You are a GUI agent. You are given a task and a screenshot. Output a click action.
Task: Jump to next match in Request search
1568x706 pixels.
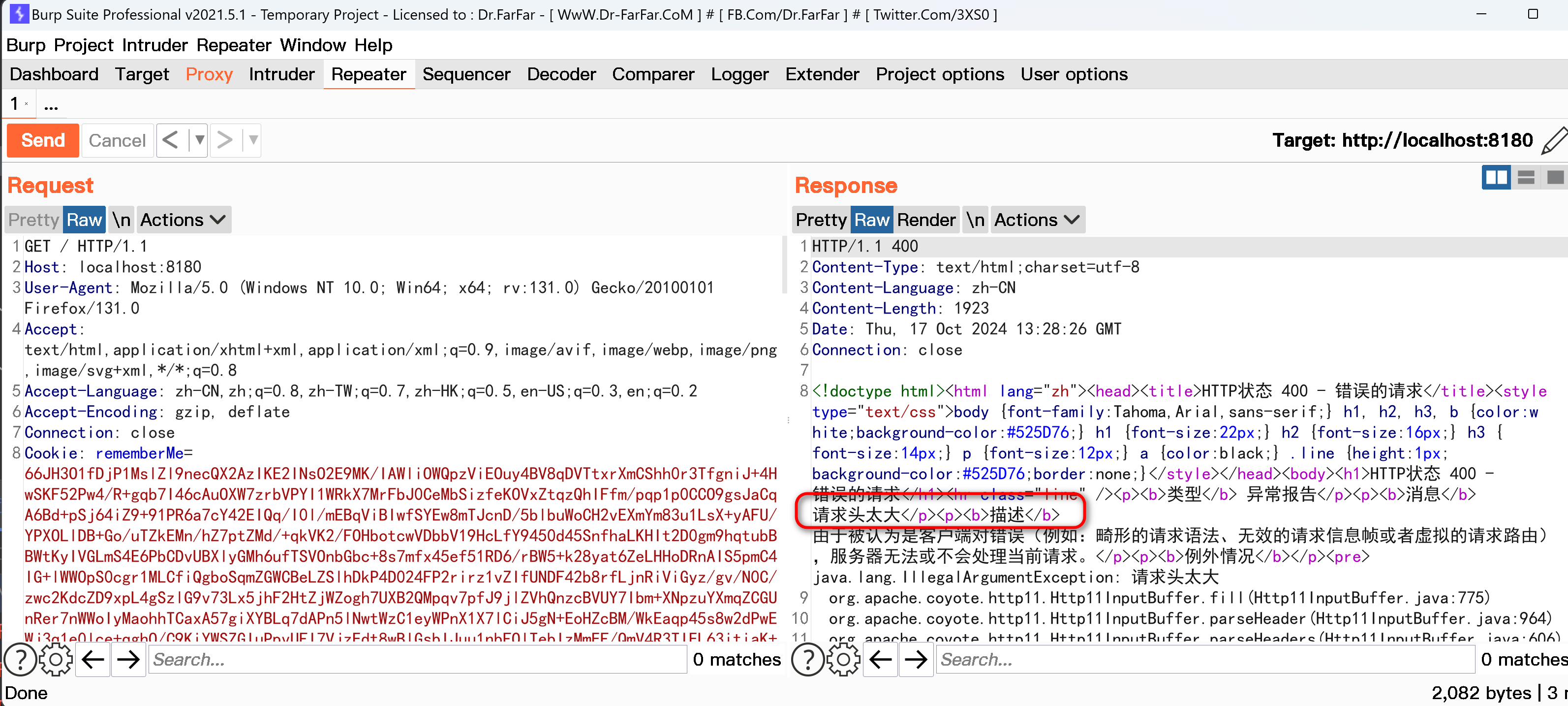click(x=128, y=660)
